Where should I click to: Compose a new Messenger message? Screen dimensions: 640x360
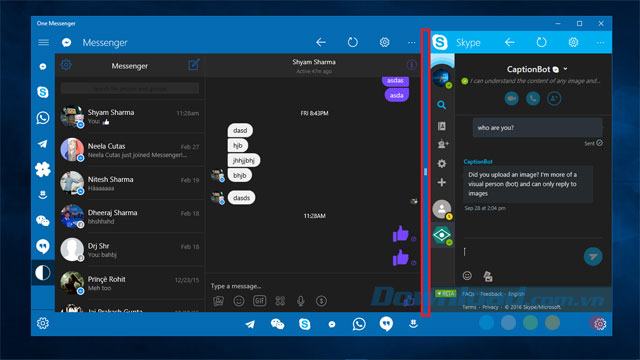coord(193,65)
